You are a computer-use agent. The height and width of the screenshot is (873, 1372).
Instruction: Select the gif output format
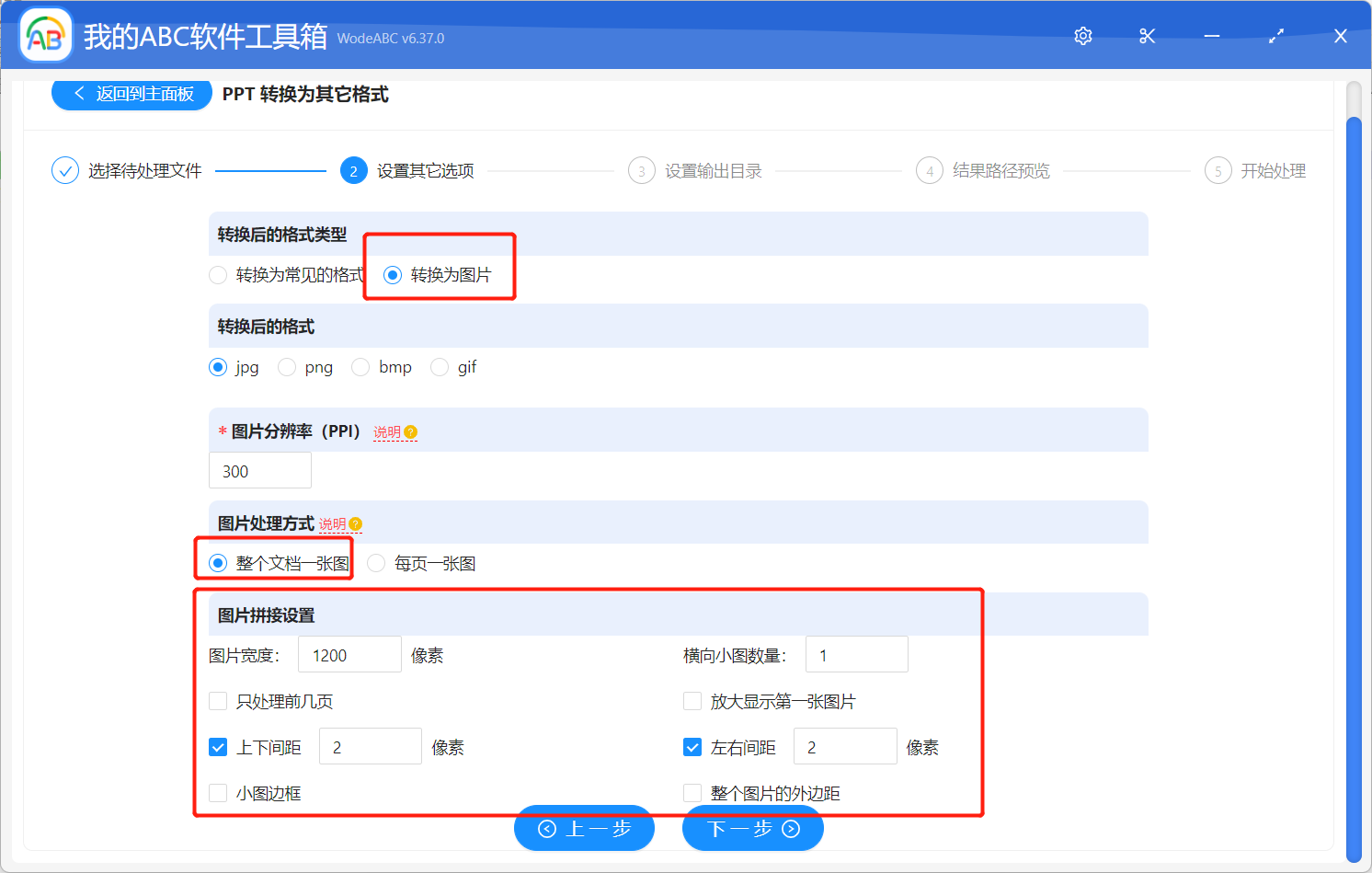439,366
